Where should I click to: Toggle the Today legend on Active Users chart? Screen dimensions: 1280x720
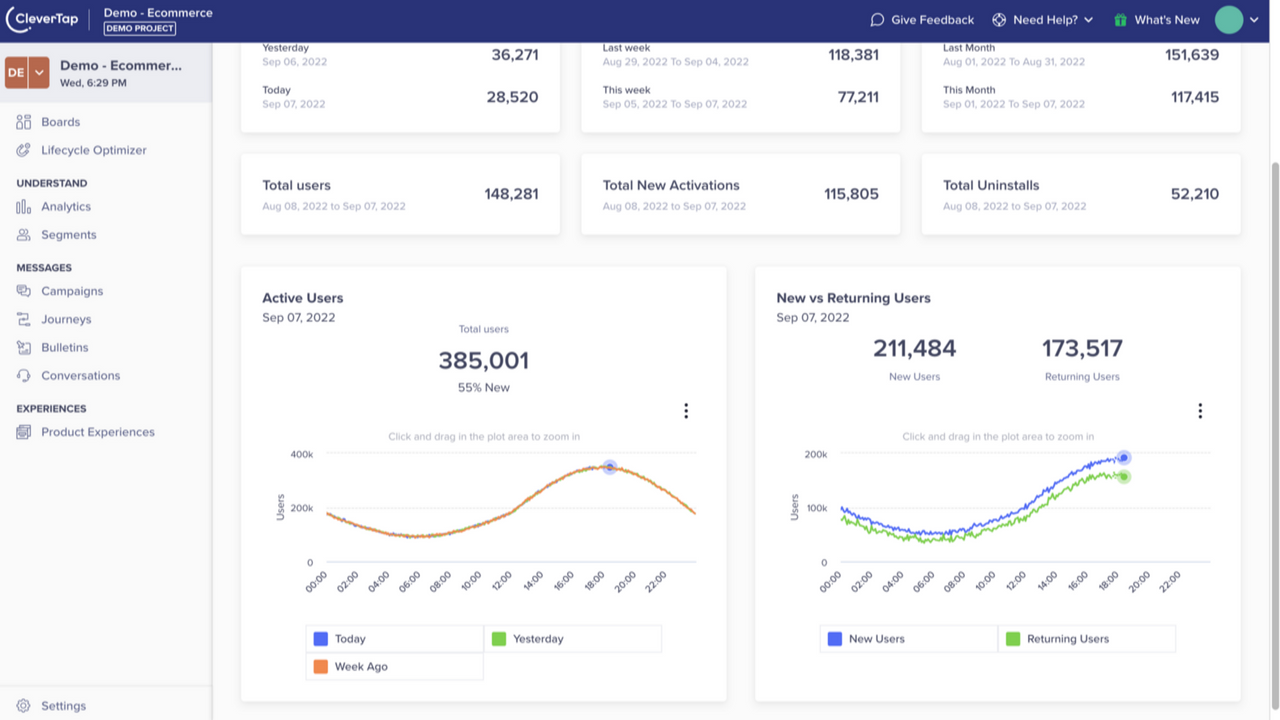[x=340, y=638]
